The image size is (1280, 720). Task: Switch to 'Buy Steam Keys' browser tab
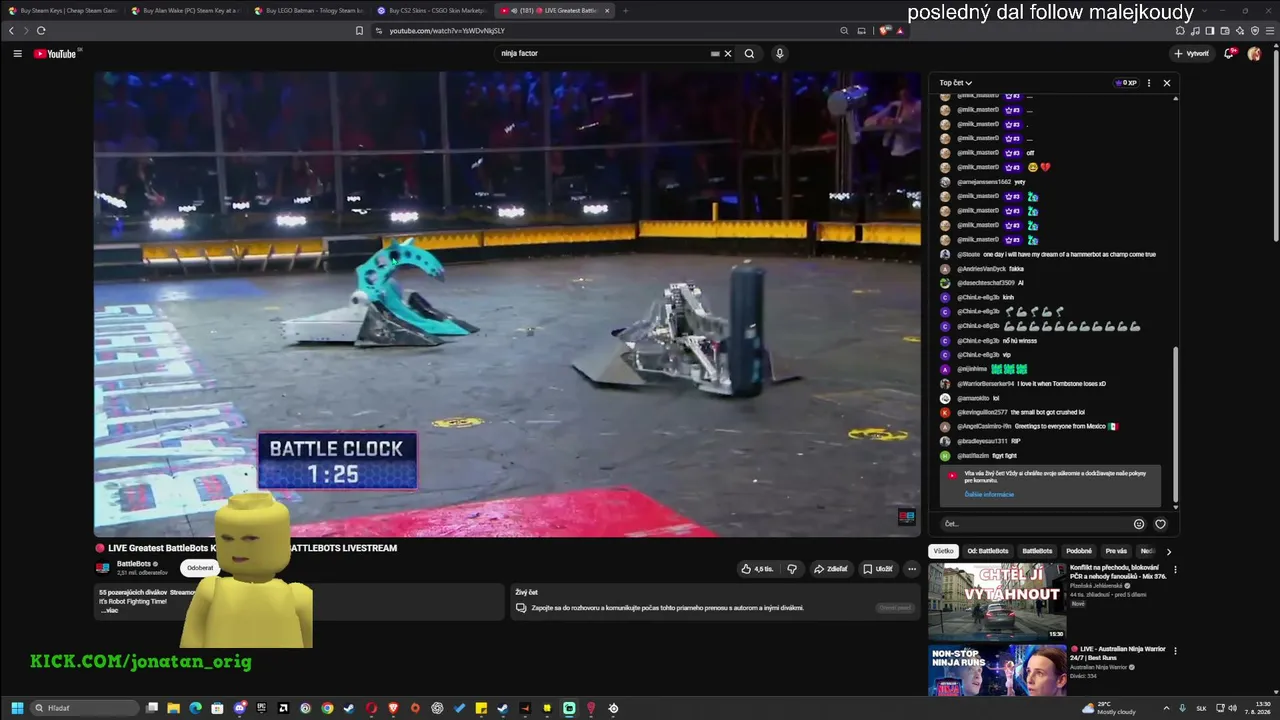pyautogui.click(x=63, y=11)
